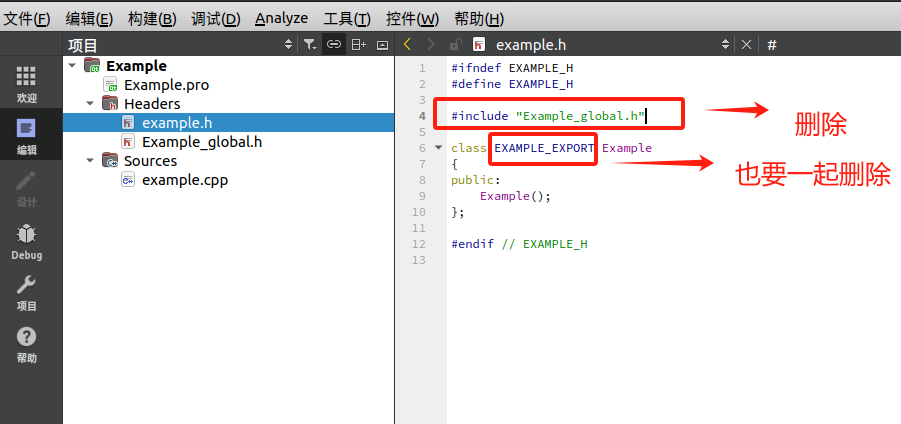Place cursor on #ifndef EXAMPLE_H line
The height and width of the screenshot is (424, 901).
pos(512,68)
